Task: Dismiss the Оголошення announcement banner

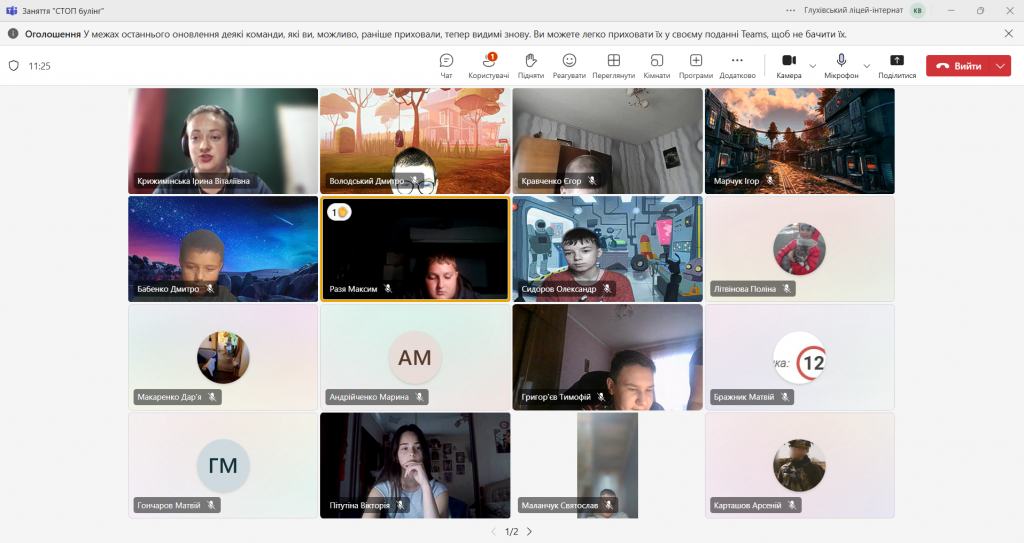Action: click(1008, 33)
